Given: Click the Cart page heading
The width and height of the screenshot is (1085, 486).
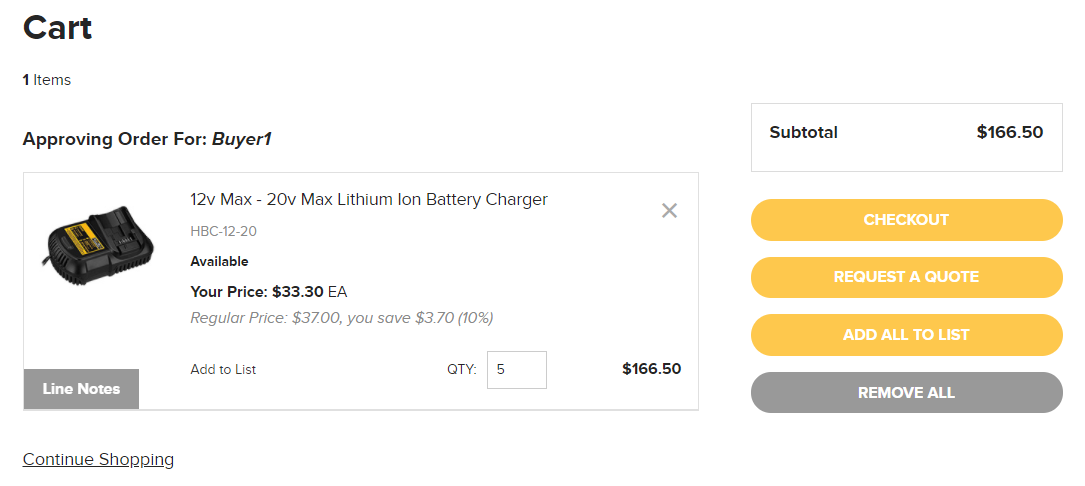Looking at the screenshot, I should coord(57,28).
